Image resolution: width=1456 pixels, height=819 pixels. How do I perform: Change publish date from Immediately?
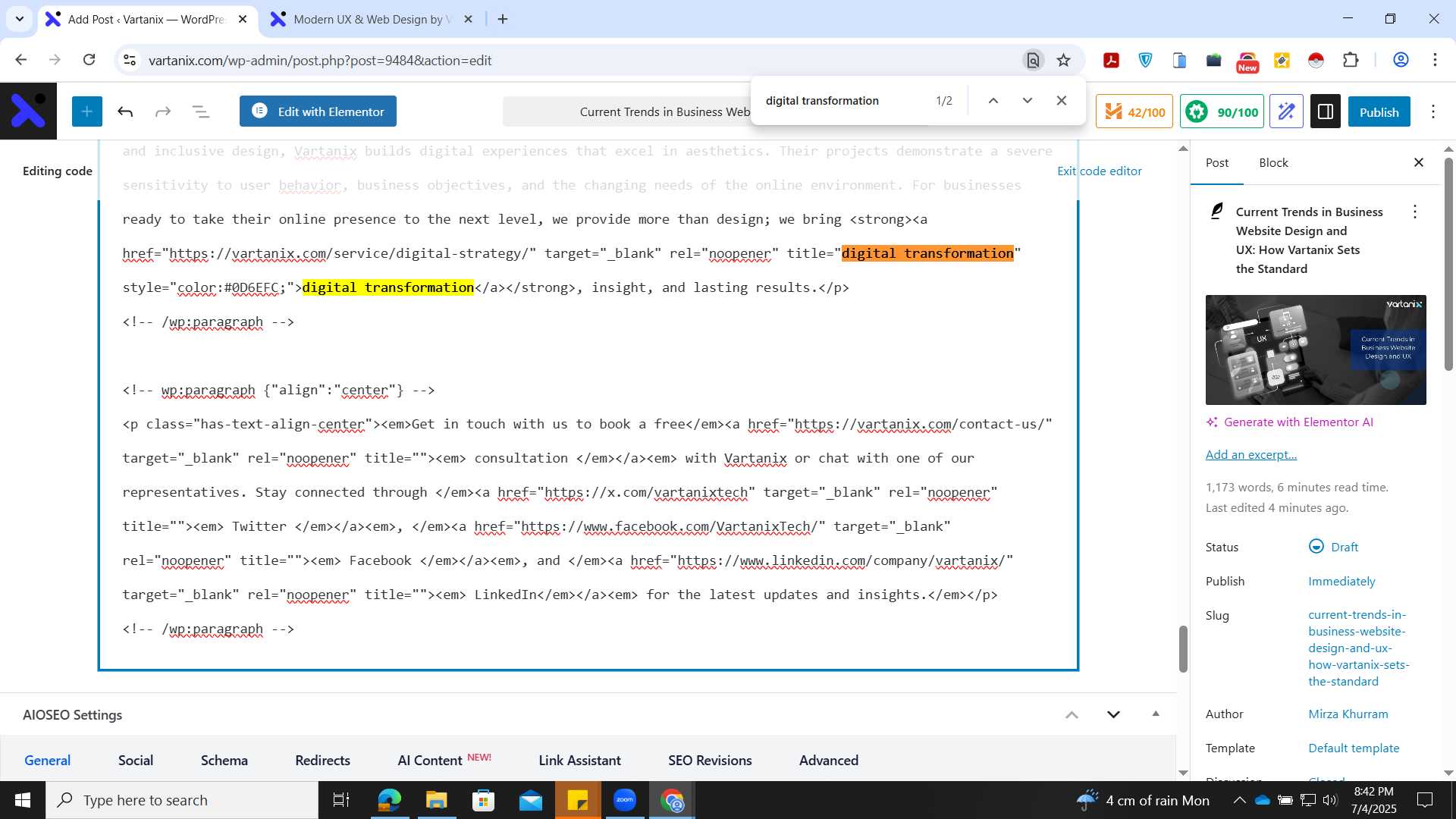[1341, 581]
